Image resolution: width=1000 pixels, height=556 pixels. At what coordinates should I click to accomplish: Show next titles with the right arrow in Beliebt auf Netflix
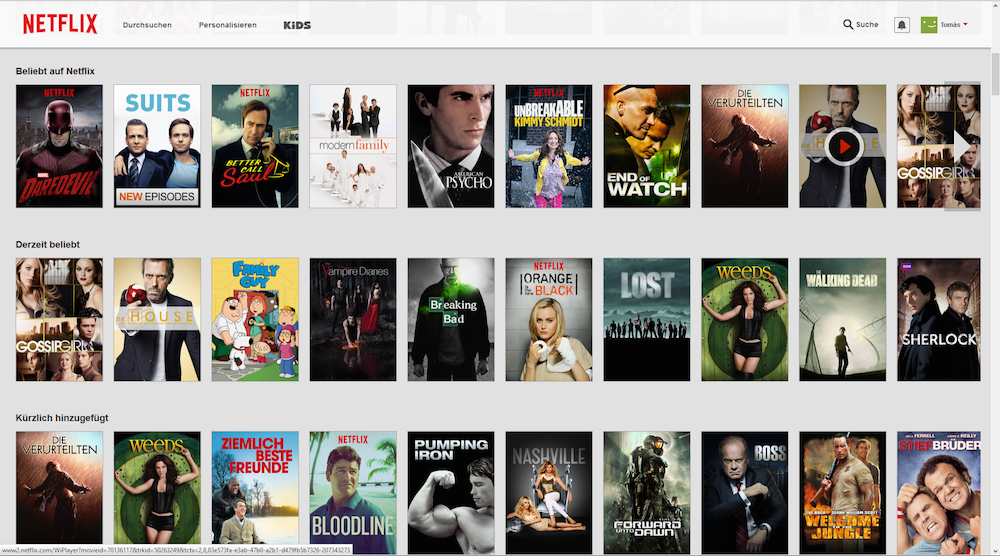(x=962, y=147)
